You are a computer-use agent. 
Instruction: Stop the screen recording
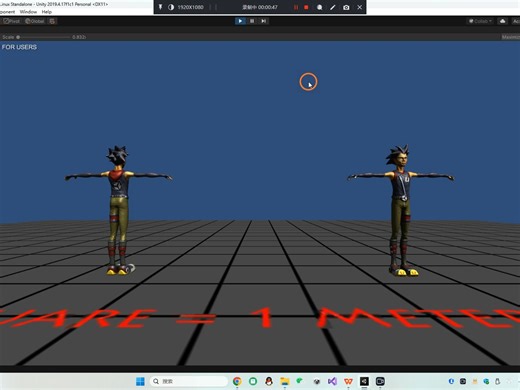pyautogui.click(x=306, y=7)
